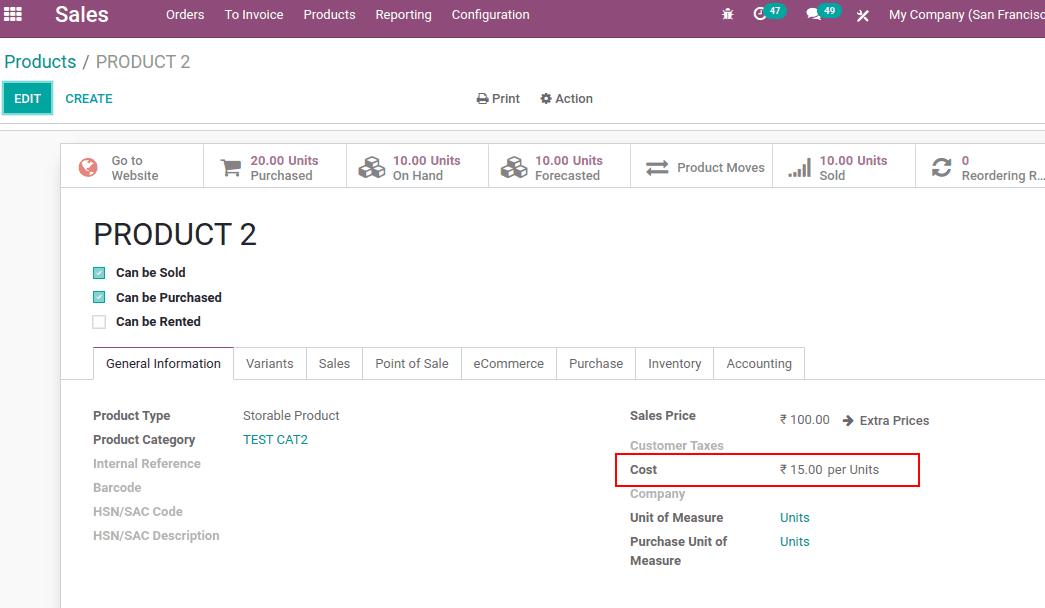This screenshot has width=1045, height=608.
Task: Click the arrow icon beside Extra Prices
Action: coord(848,421)
